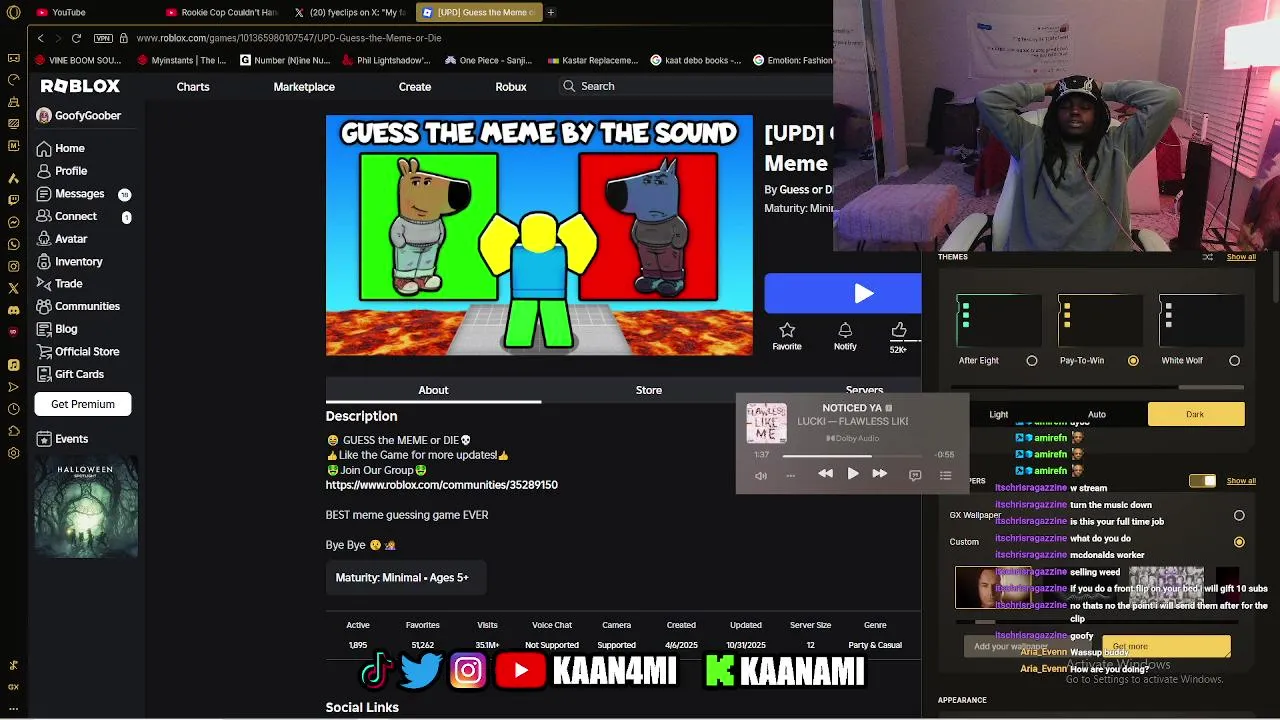The height and width of the screenshot is (720, 1280).
Task: Select the Pay-To-Win theme radio button
Action: (1133, 361)
